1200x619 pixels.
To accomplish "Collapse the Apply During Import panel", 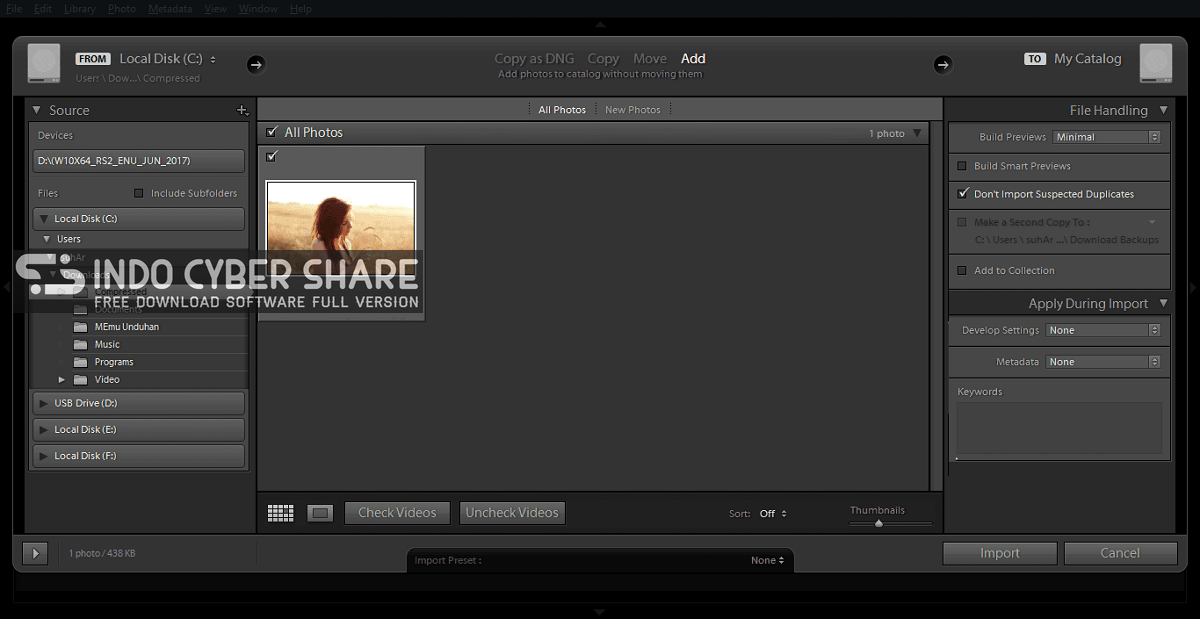I will [x=1163, y=303].
